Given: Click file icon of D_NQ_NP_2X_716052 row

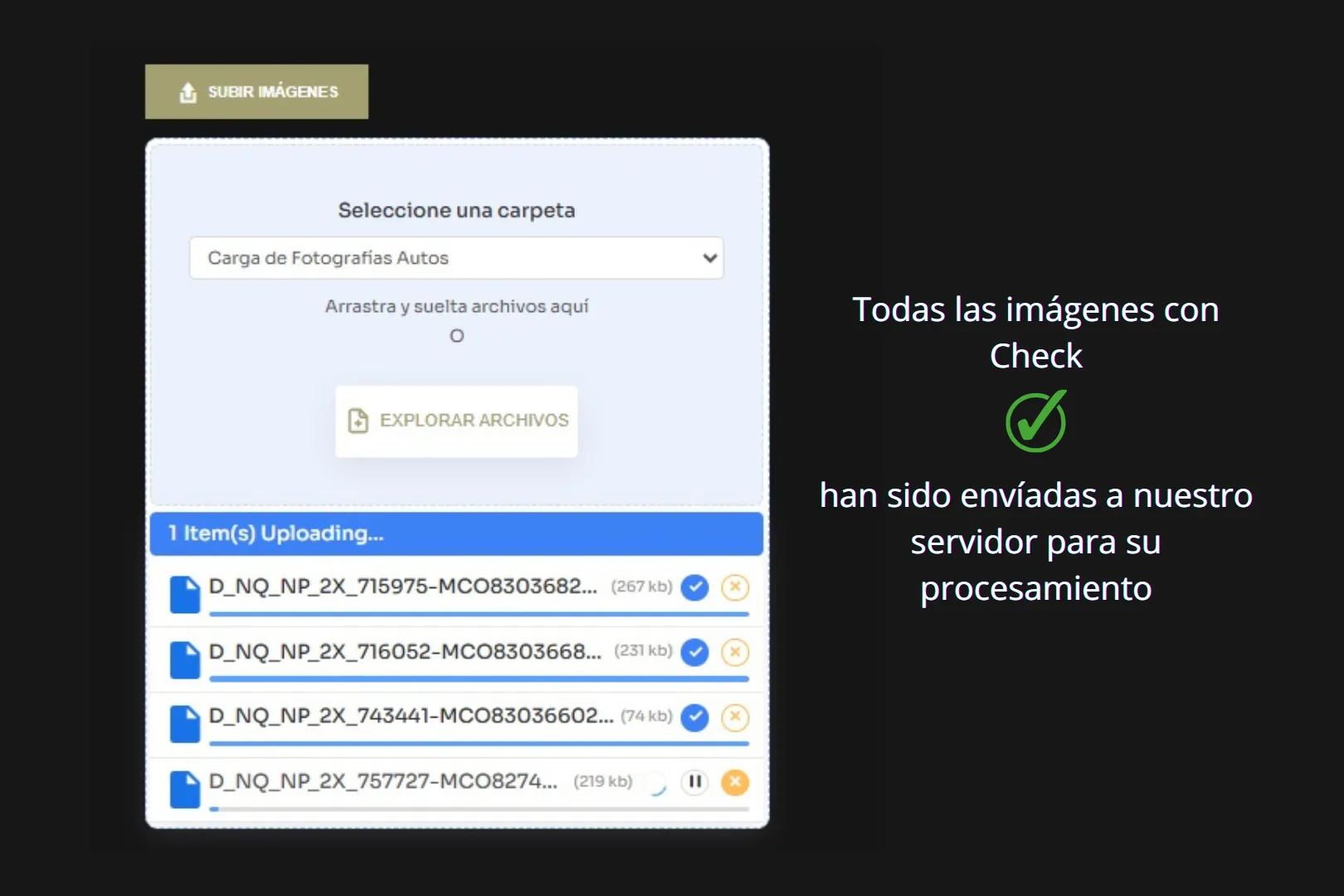Looking at the screenshot, I should click(185, 660).
